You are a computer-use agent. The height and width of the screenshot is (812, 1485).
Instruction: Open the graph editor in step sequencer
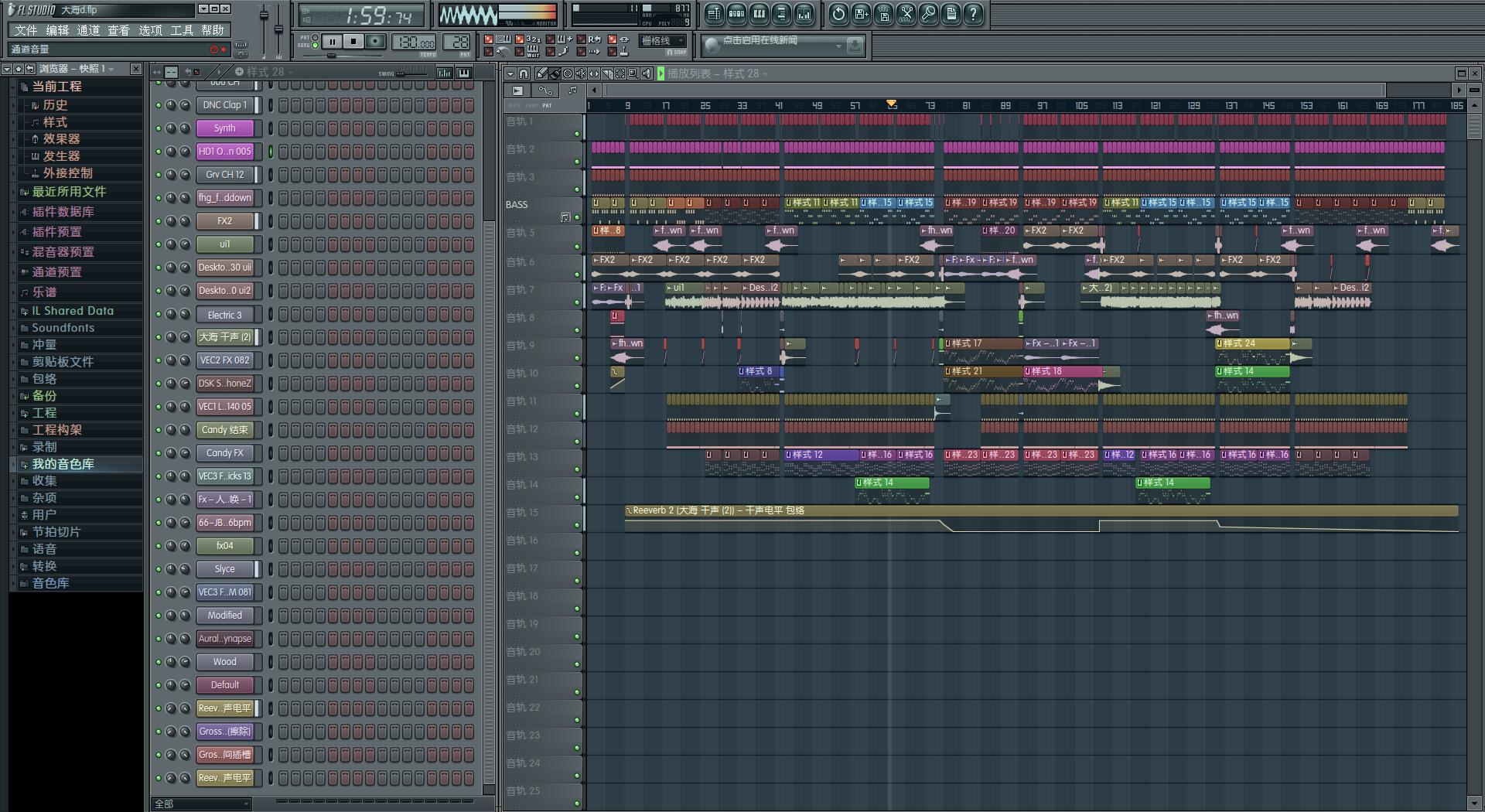pyautogui.click(x=445, y=73)
